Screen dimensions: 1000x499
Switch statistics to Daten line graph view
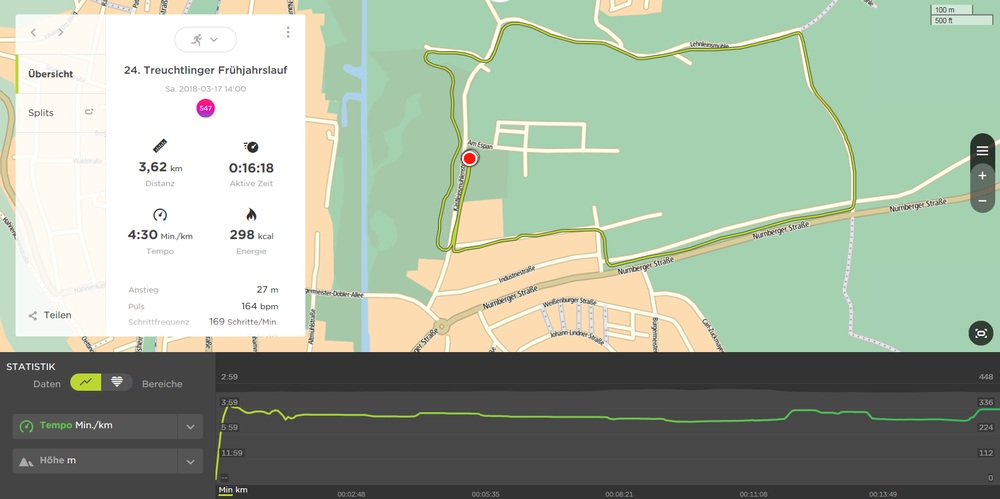click(87, 382)
